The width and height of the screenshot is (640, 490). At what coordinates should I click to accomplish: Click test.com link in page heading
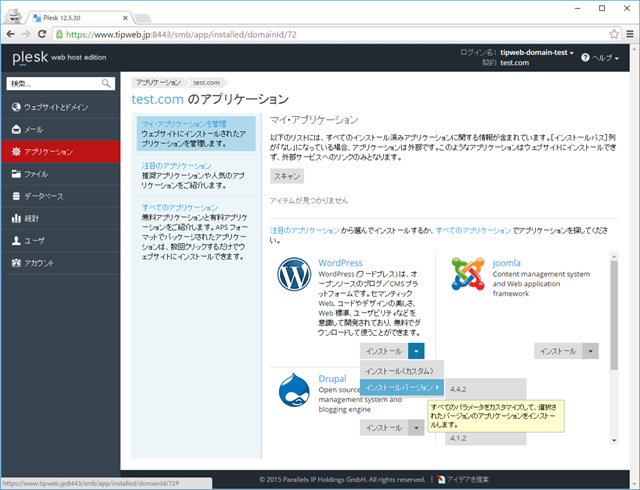157,99
